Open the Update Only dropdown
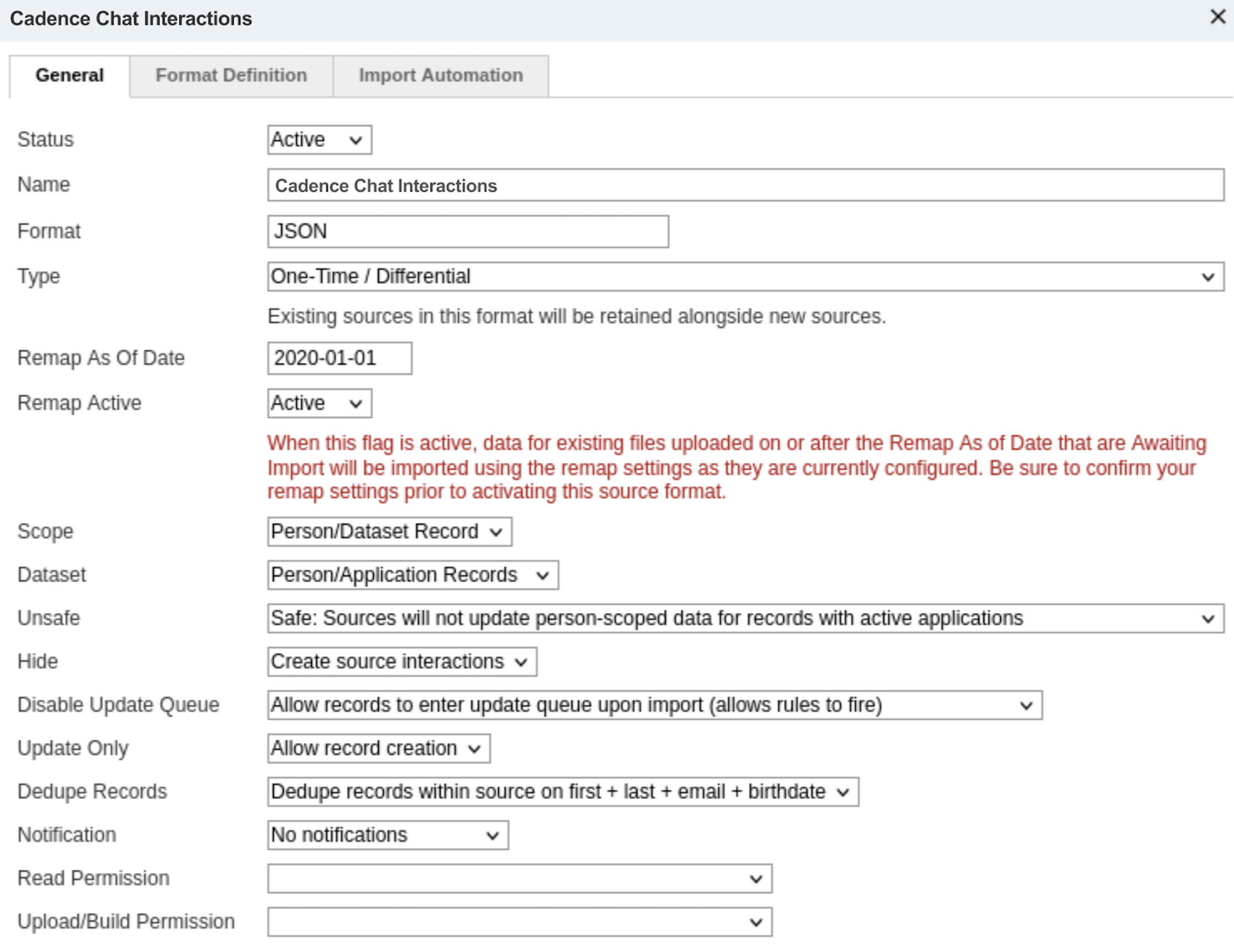The image size is (1234, 952). 378,749
